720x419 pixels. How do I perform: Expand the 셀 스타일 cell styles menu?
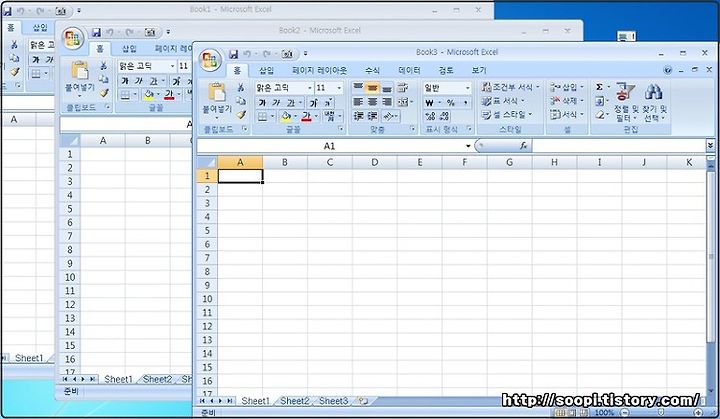507,115
